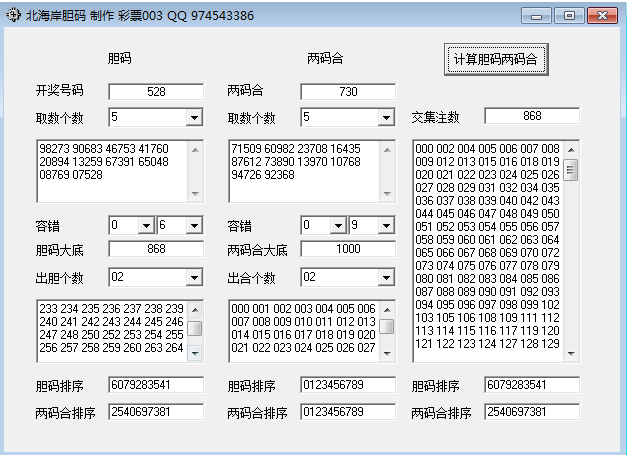Click the 计算胆码两码合 button

tap(496, 59)
